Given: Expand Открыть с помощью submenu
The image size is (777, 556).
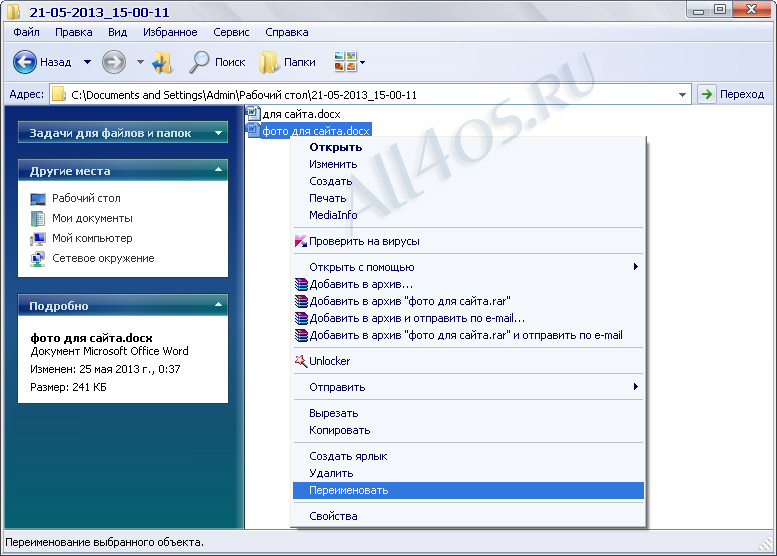Looking at the screenshot, I should click(636, 267).
